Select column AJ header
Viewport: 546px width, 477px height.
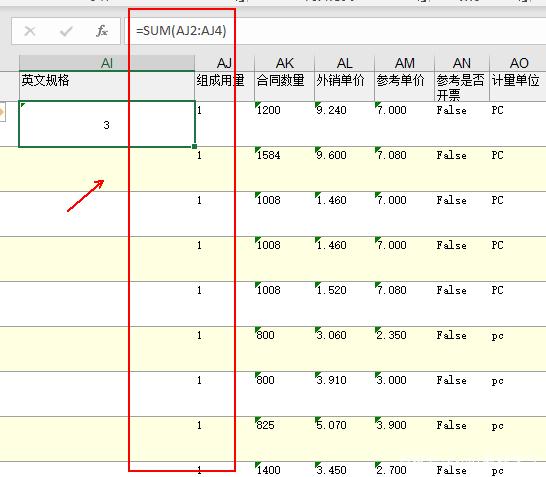(224, 63)
